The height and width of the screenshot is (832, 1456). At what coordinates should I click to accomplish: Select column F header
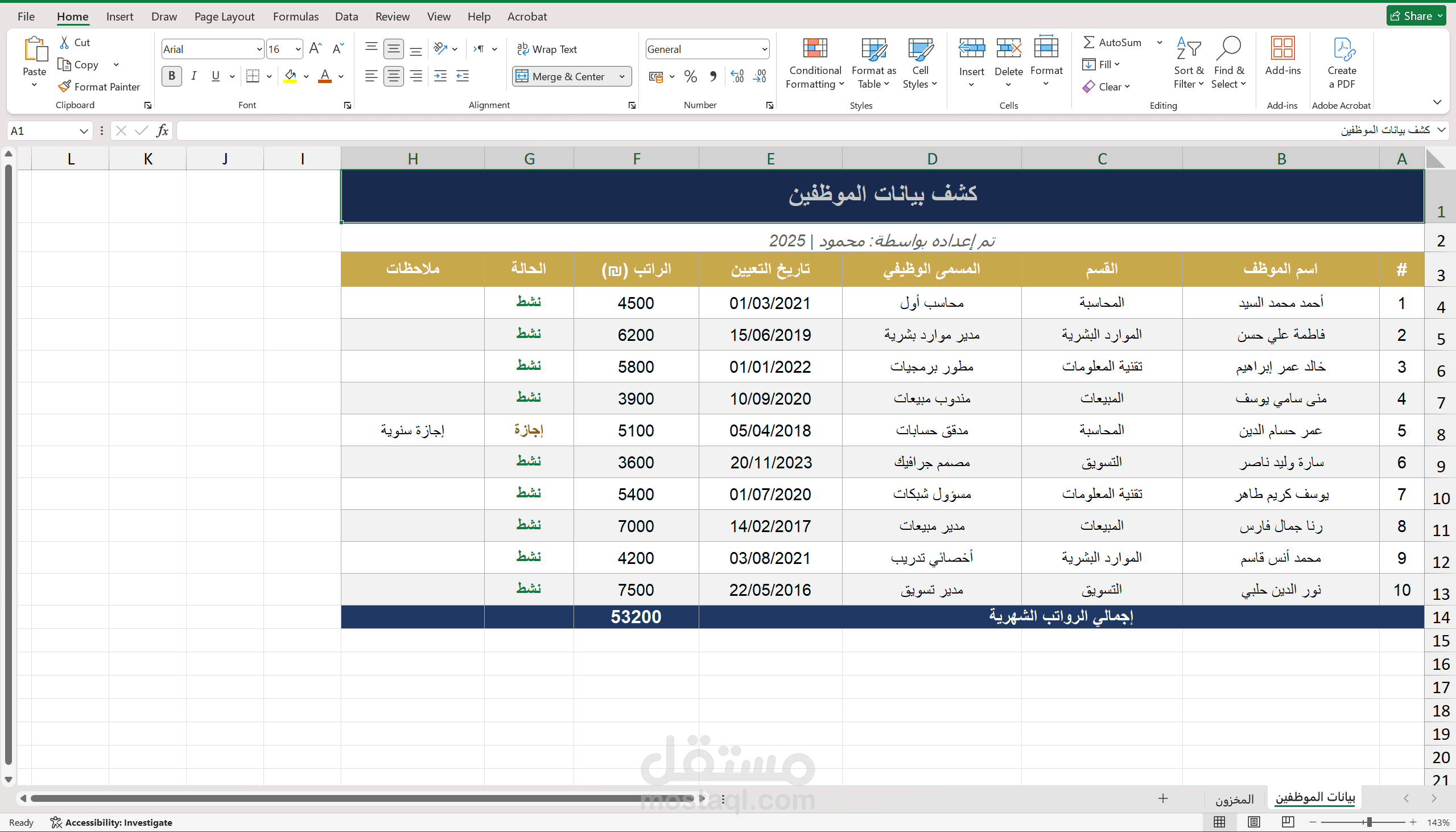tap(636, 158)
